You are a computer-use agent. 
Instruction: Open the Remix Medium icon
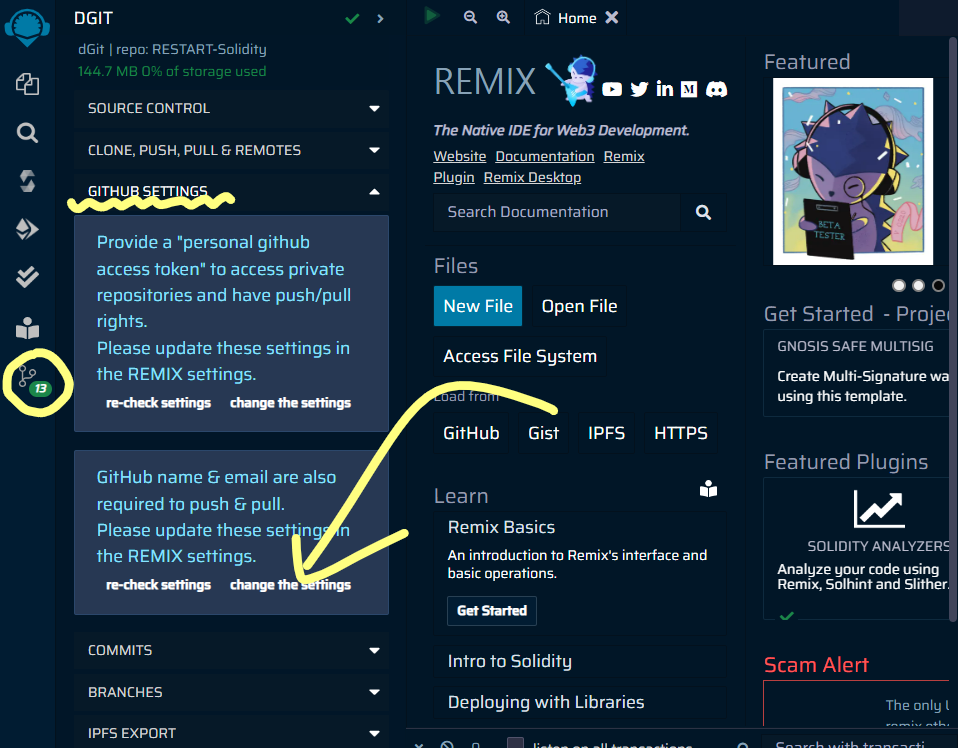(x=689, y=89)
